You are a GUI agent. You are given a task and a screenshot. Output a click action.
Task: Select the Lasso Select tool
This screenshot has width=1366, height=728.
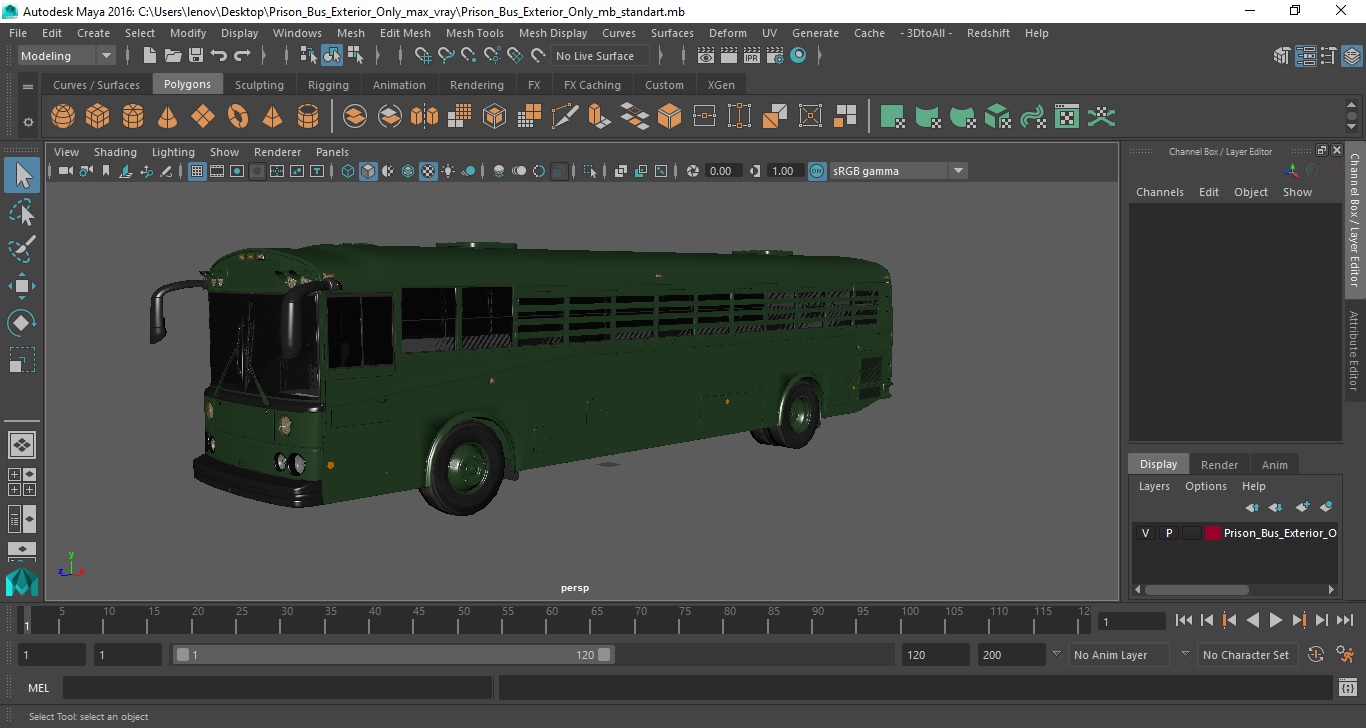(22, 212)
